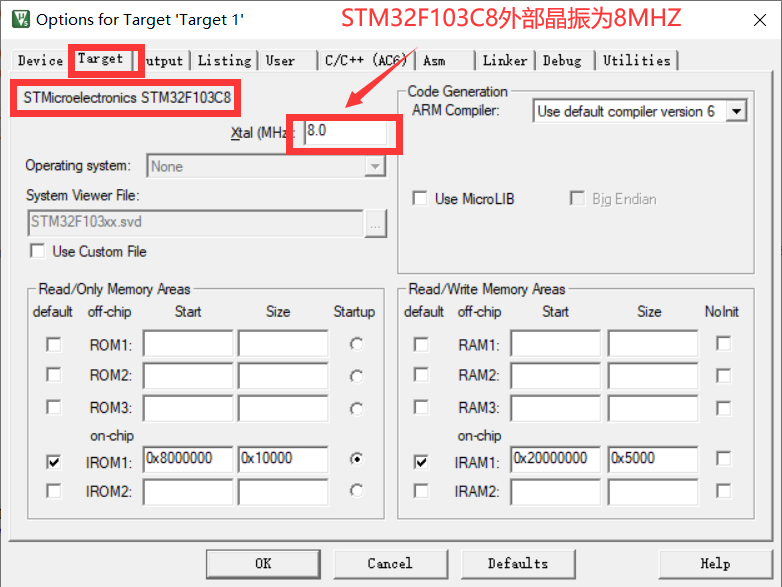Check the RAM2 default checkbox
Viewport: 782px width, 587px height.
coord(421,375)
